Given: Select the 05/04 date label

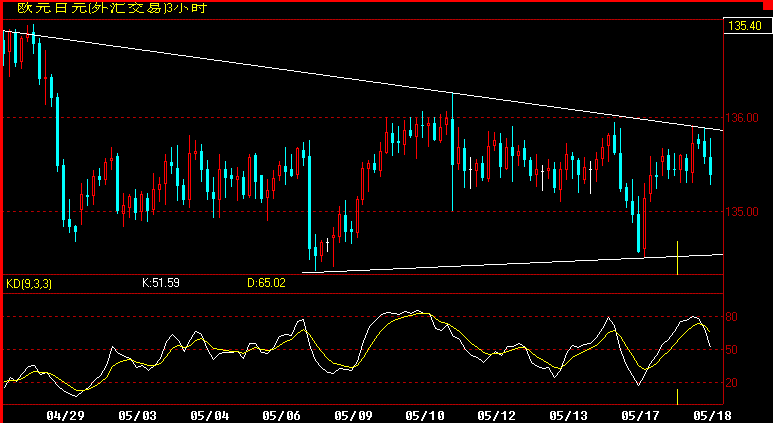Looking at the screenshot, I should pos(209,416).
